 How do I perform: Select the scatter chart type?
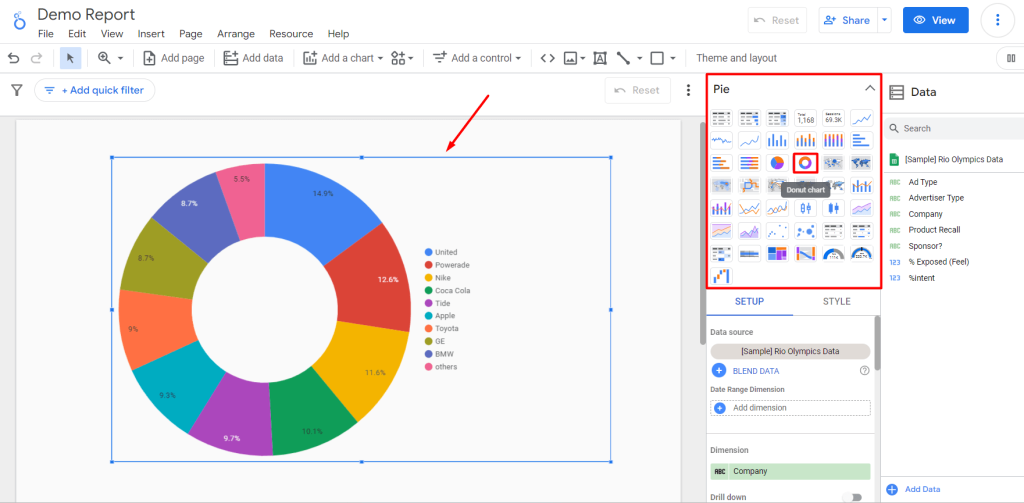(x=777, y=231)
